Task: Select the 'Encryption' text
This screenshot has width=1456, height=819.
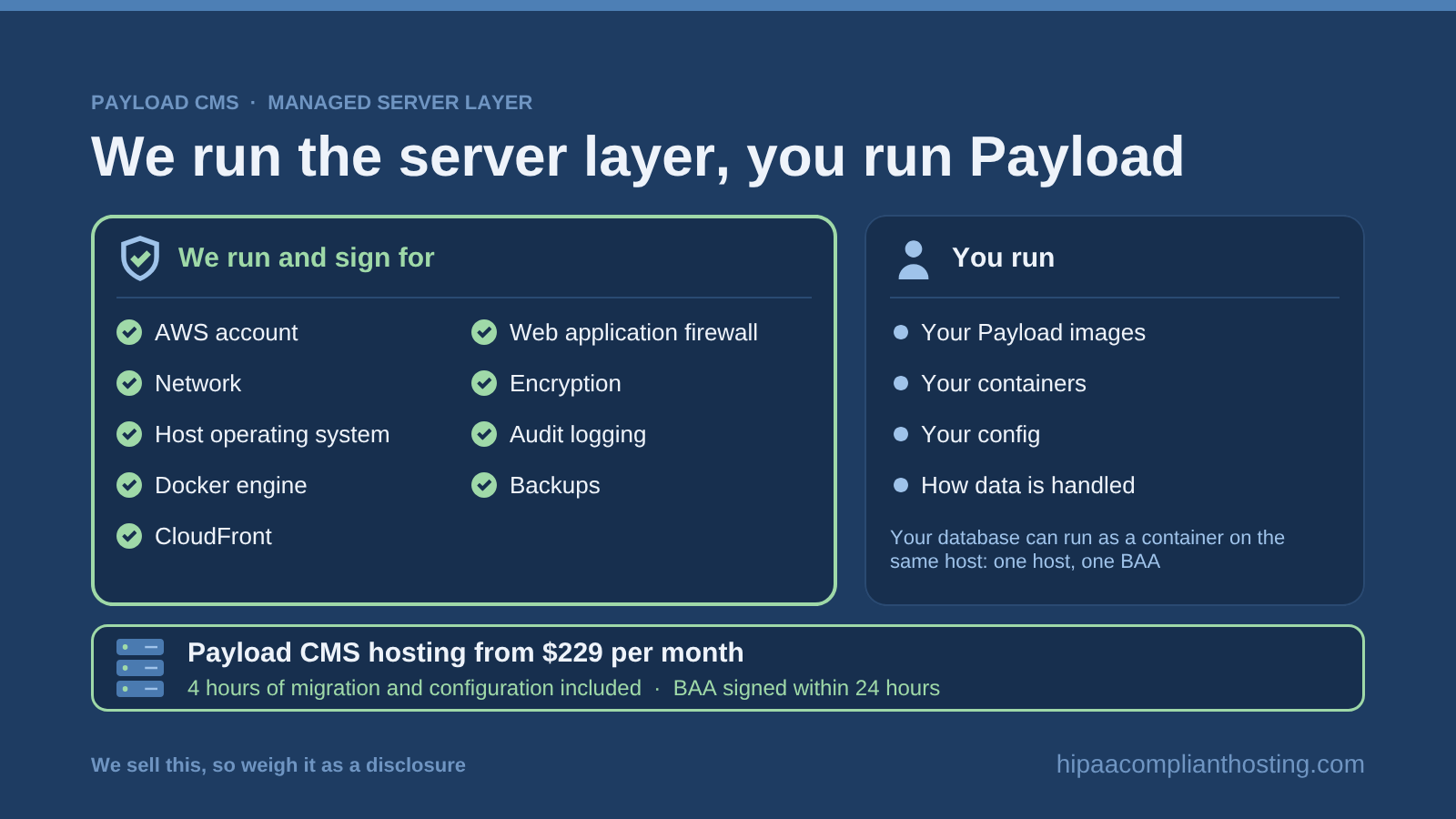Action: (x=565, y=384)
